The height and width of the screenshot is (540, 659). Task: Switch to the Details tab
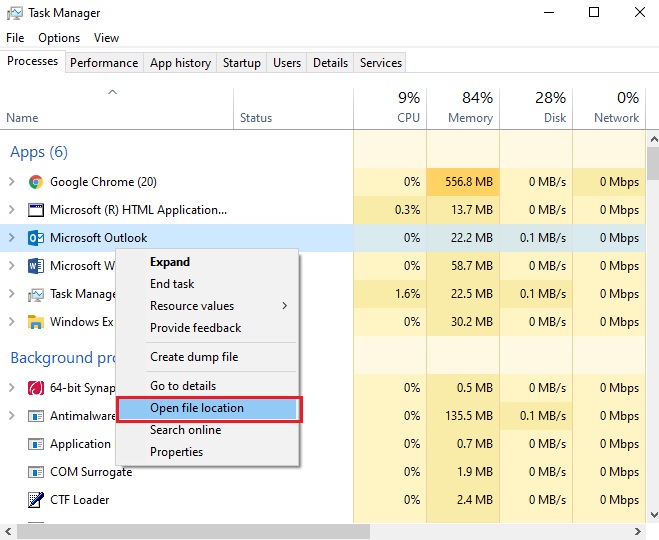330,63
